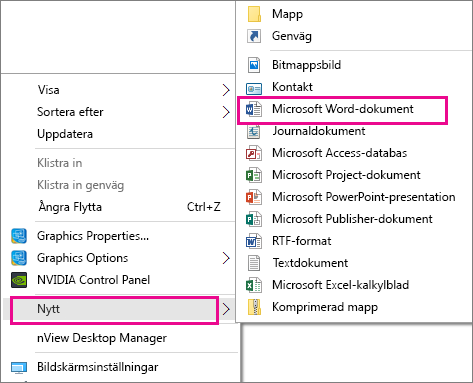Create new Microsoft Excel-kalkylblad
The width and height of the screenshot is (473, 383).
[x=354, y=285]
